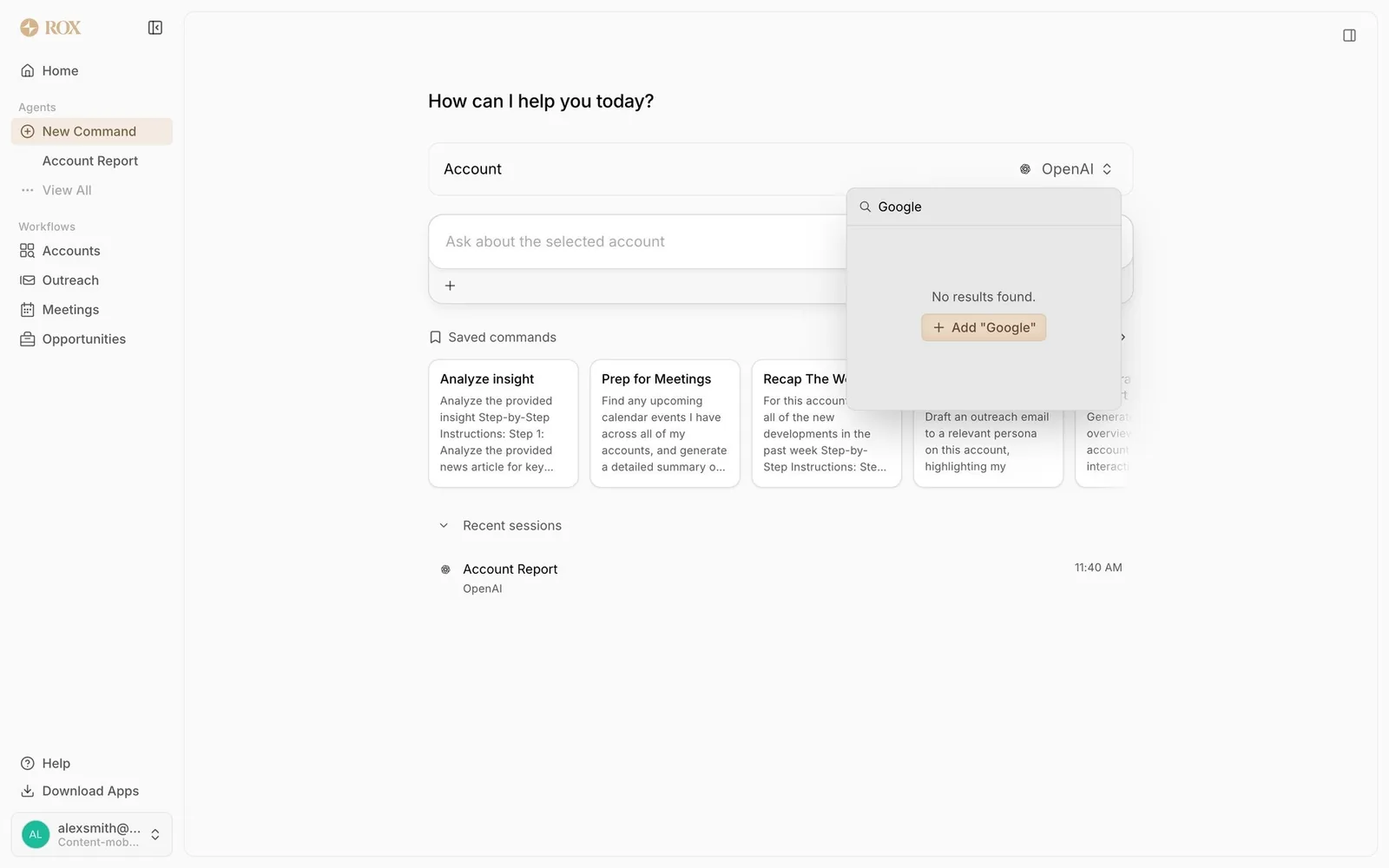Collapse the left sidebar panel
1389x868 pixels.
[155, 28]
